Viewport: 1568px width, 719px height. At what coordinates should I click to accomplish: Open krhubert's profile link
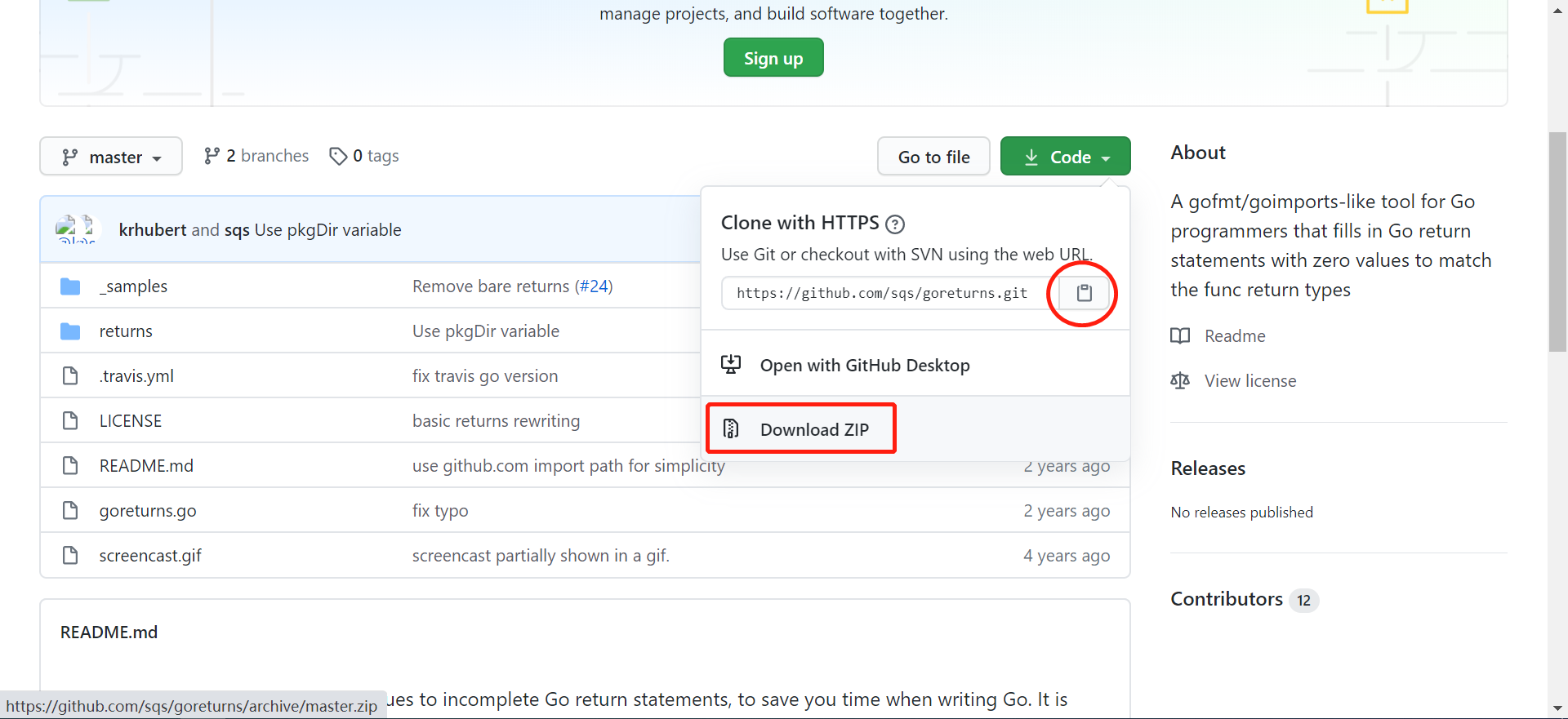point(153,230)
